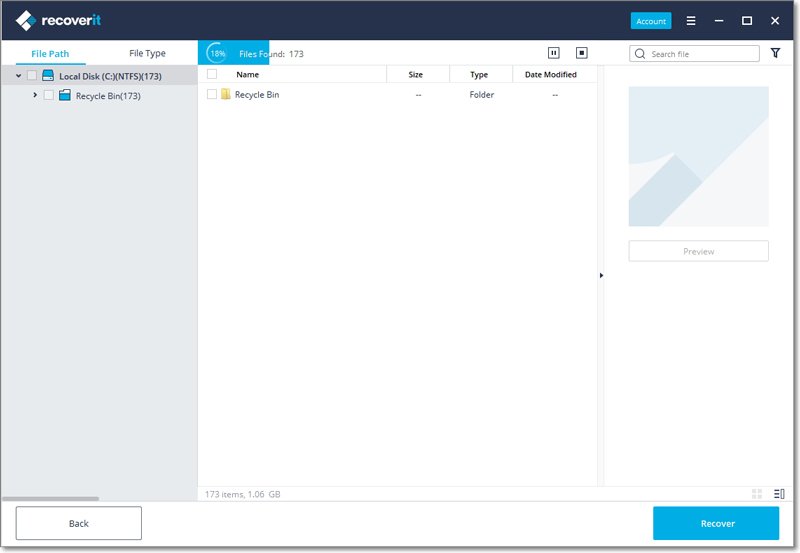Close the Recoverit window
Viewport: 800px width, 553px height.
coord(775,21)
